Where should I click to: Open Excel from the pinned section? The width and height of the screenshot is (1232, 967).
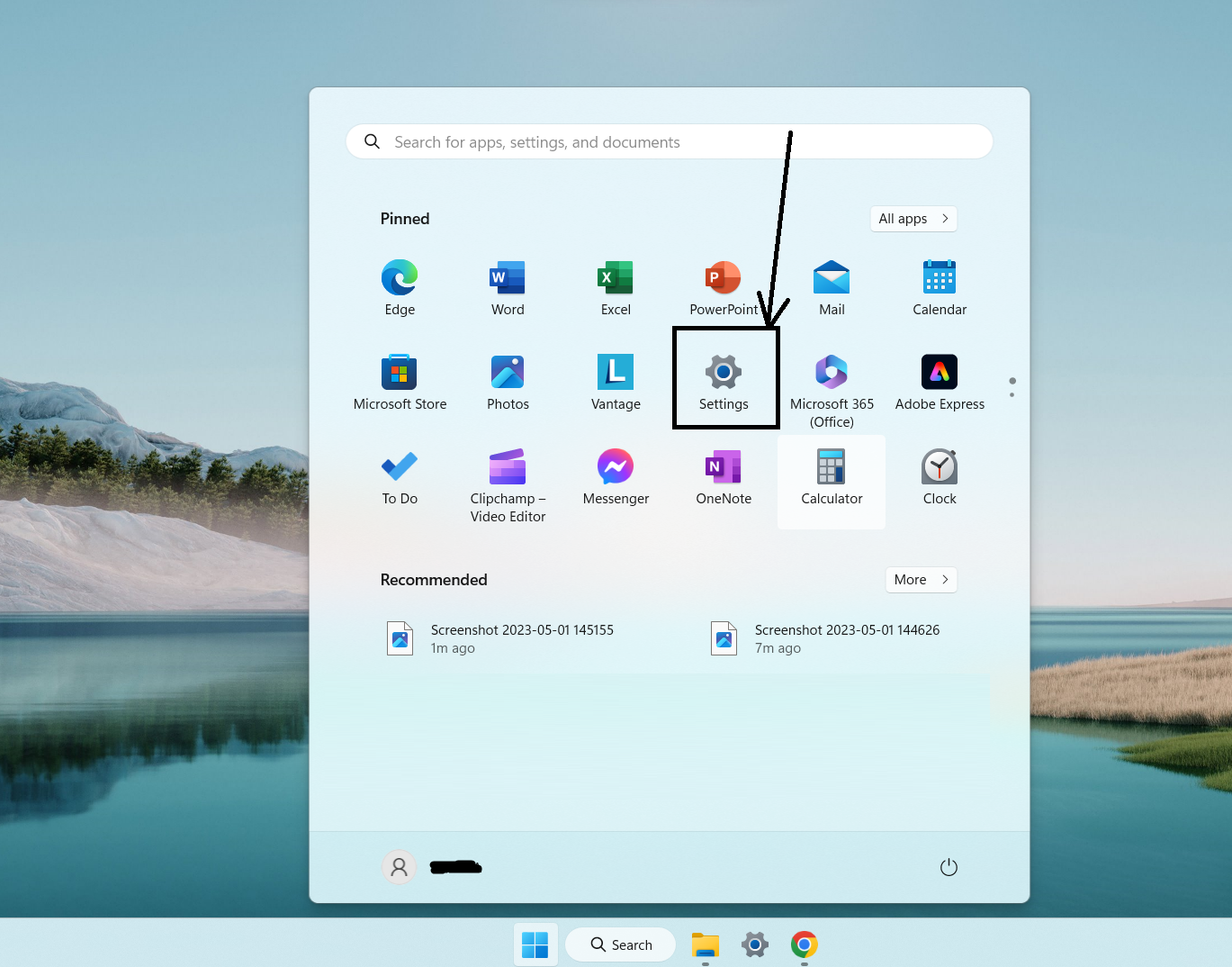[x=616, y=288]
